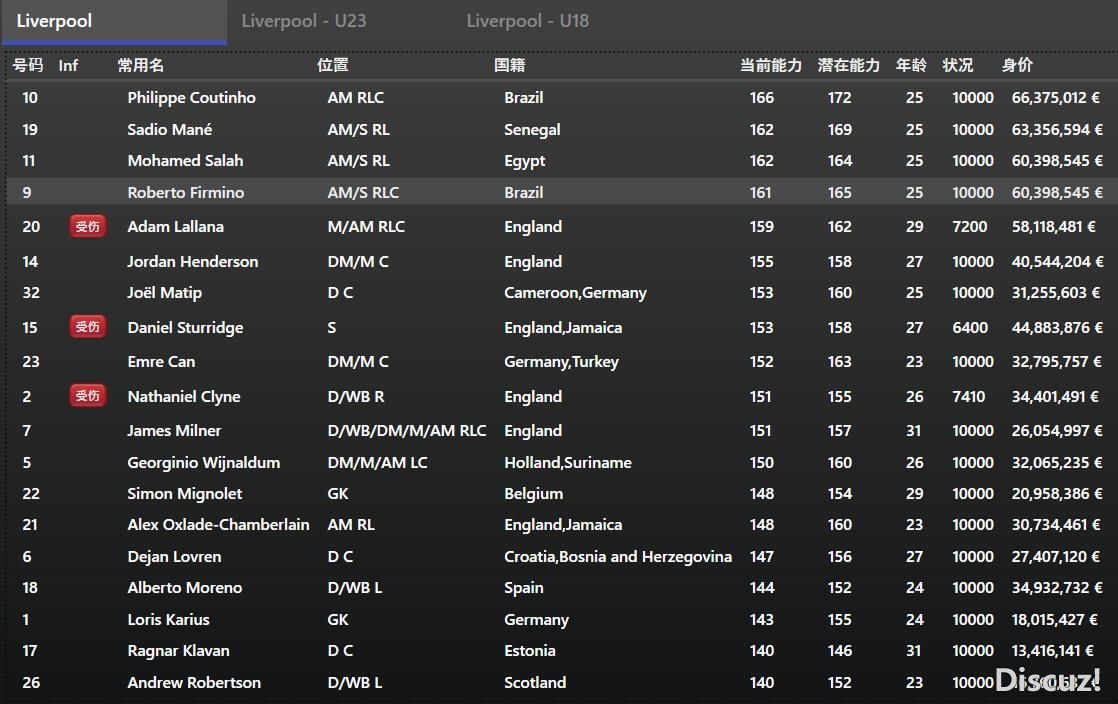Select player Philippe Coutinho

[x=191, y=98]
